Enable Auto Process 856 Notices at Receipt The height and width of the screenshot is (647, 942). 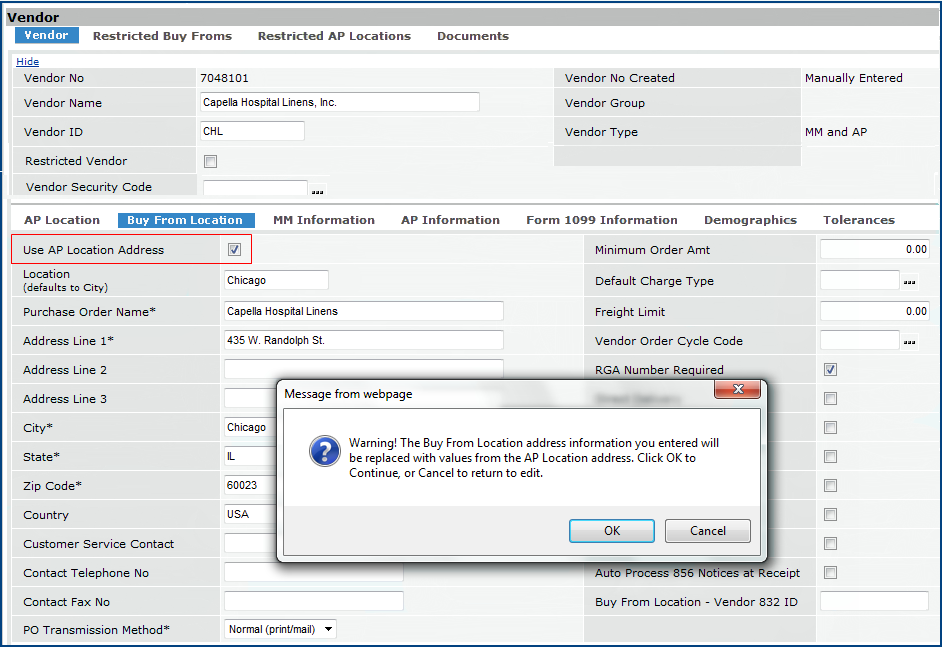coord(830,573)
